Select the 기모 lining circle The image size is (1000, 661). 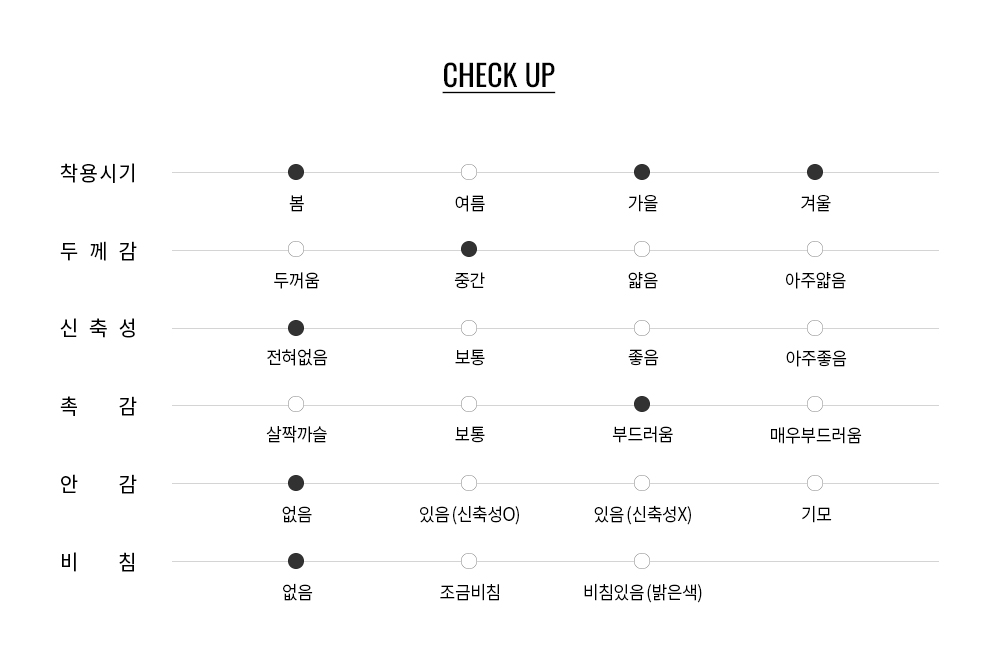point(815,483)
